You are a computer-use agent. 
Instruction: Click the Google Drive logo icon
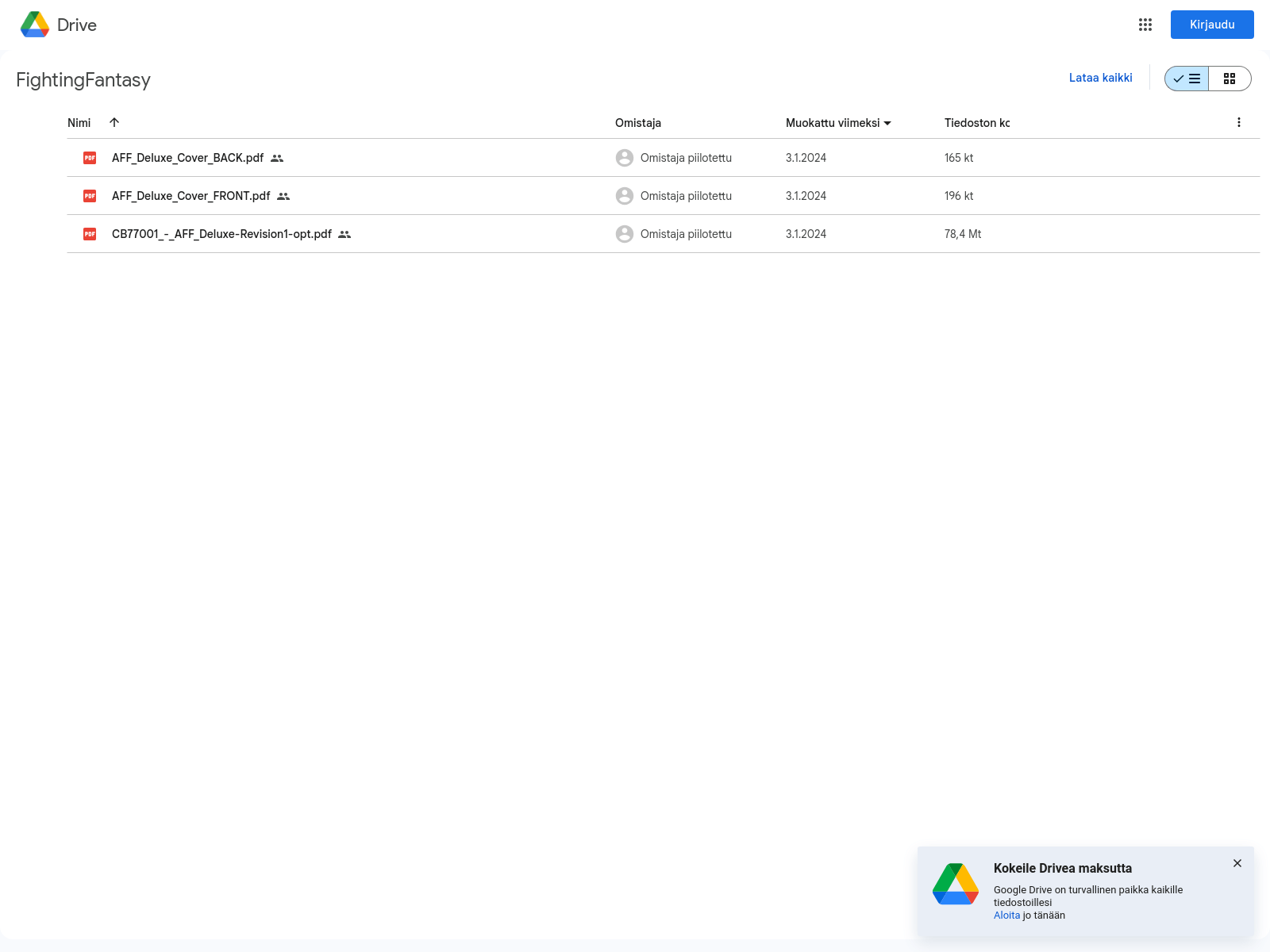coord(35,25)
